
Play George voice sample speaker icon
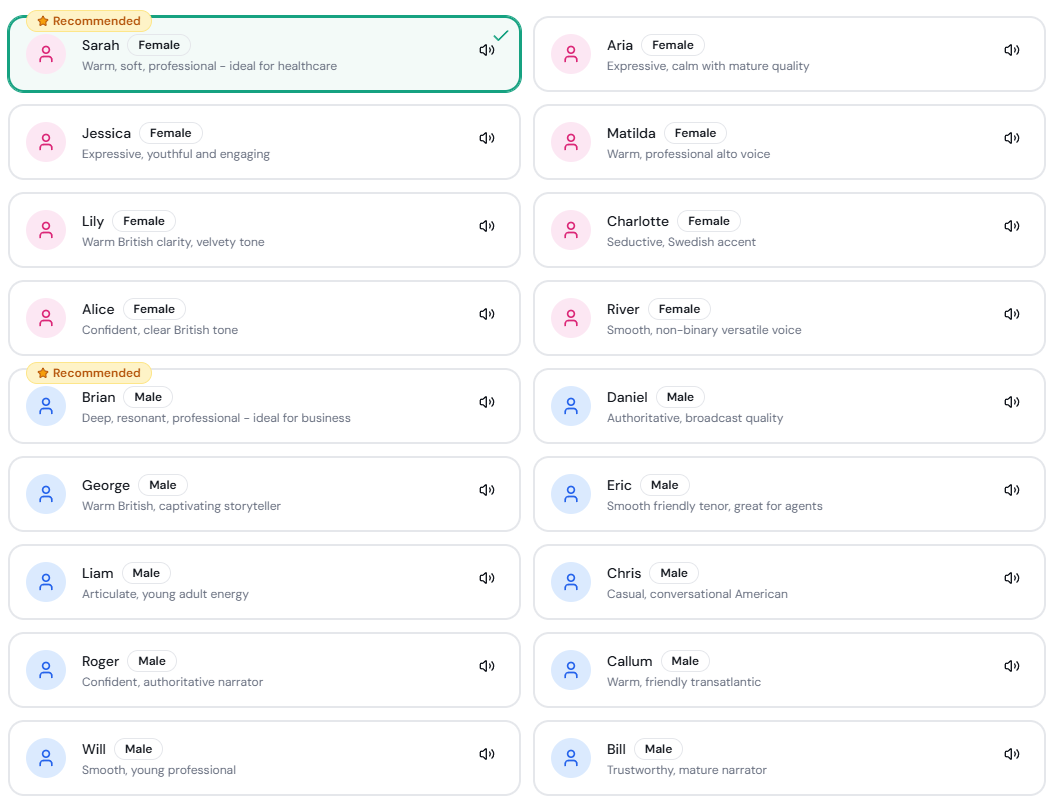[487, 490]
